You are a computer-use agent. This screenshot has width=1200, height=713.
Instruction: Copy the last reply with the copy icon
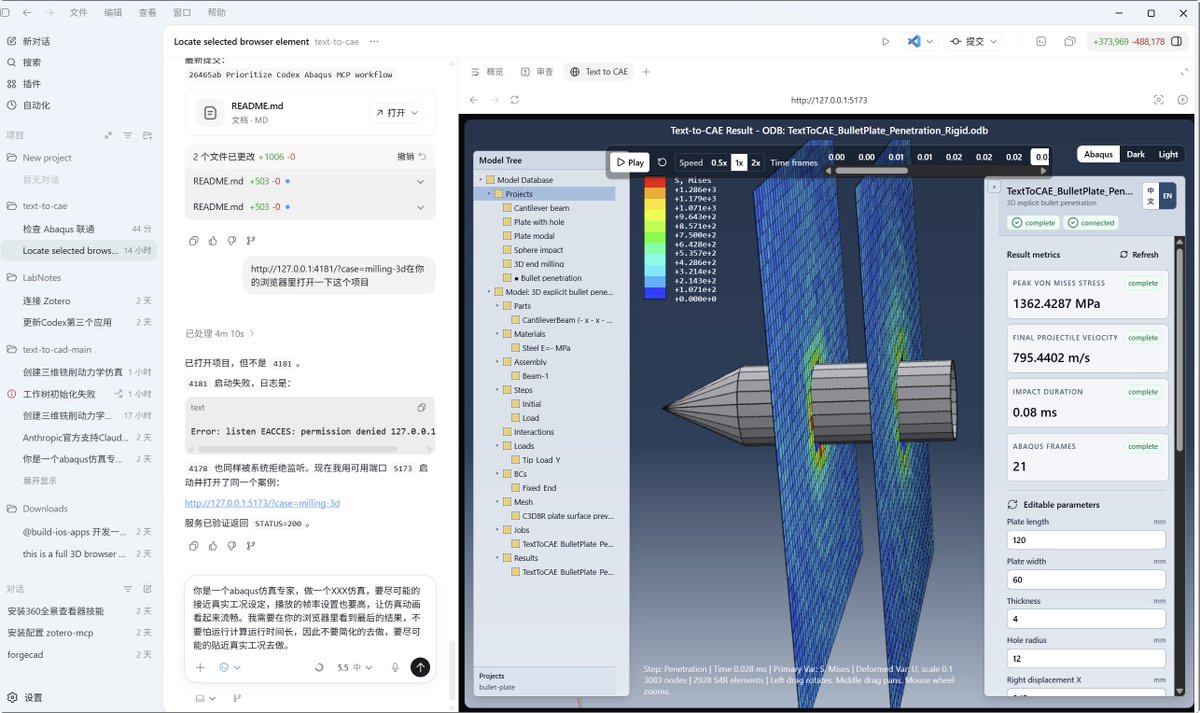(x=194, y=546)
